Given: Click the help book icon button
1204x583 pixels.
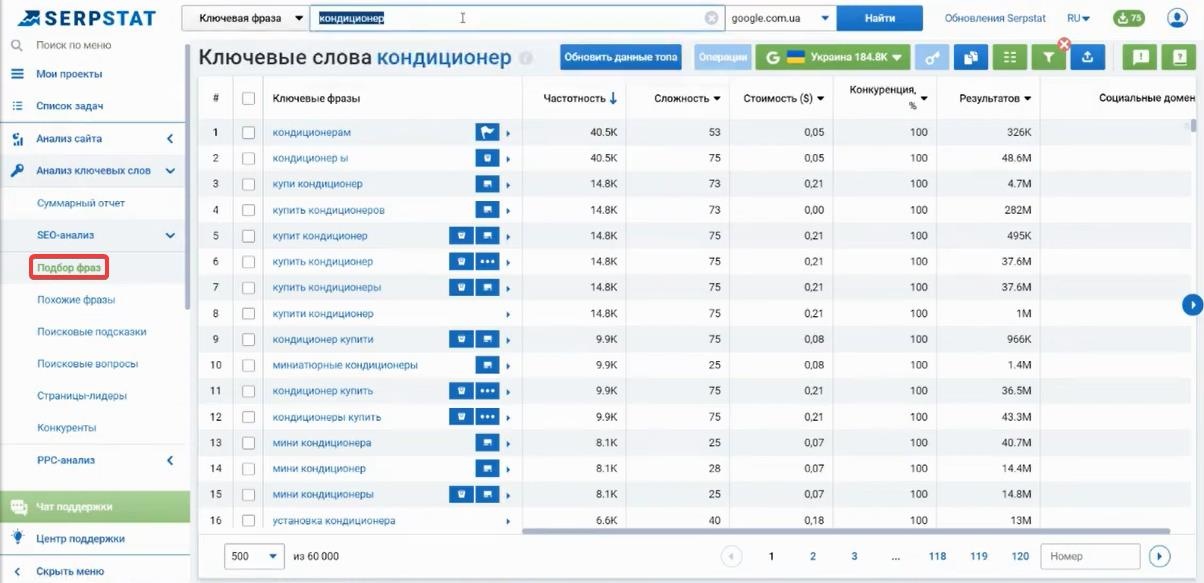Looking at the screenshot, I should [x=1179, y=57].
